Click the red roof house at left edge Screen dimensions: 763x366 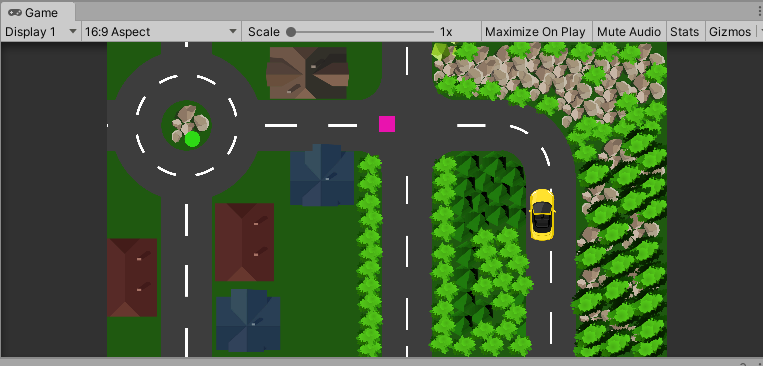(x=132, y=277)
